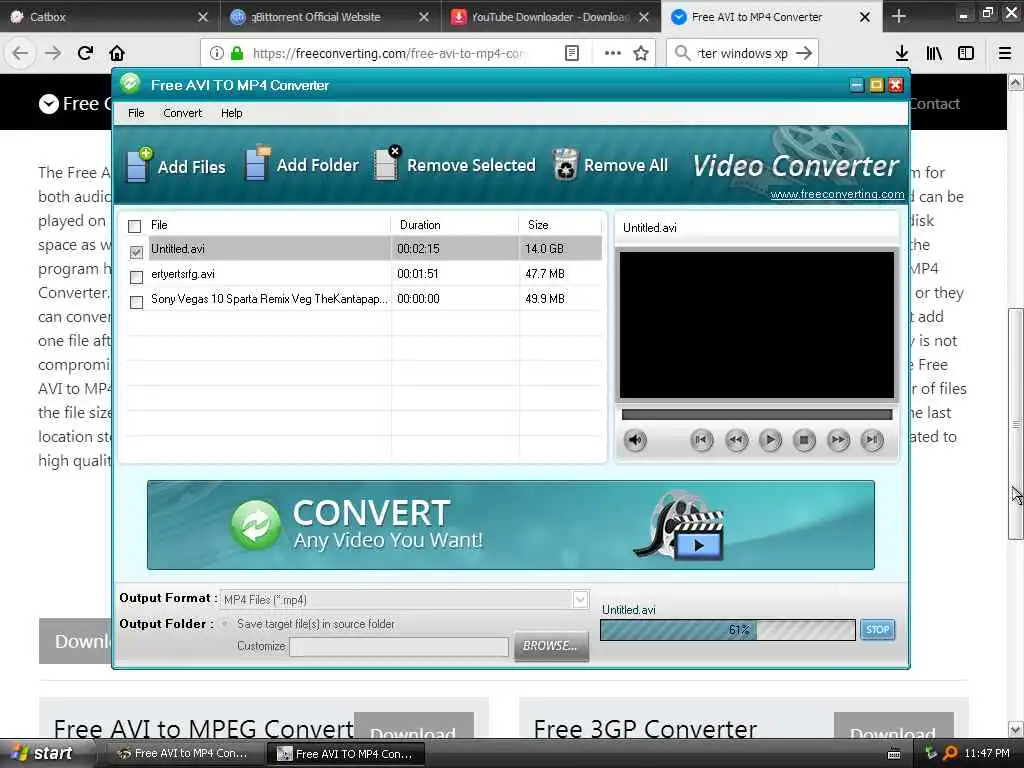Click the BROWSE... button
Screen dimensions: 1024x768
tap(551, 646)
